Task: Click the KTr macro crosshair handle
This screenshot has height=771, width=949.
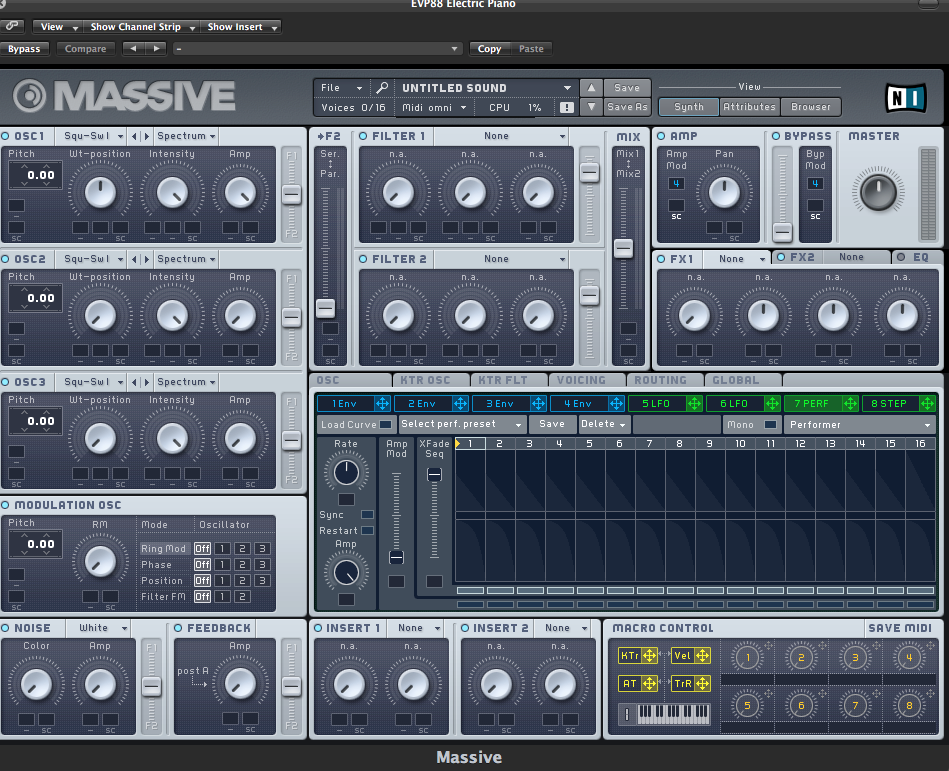Action: [649, 655]
